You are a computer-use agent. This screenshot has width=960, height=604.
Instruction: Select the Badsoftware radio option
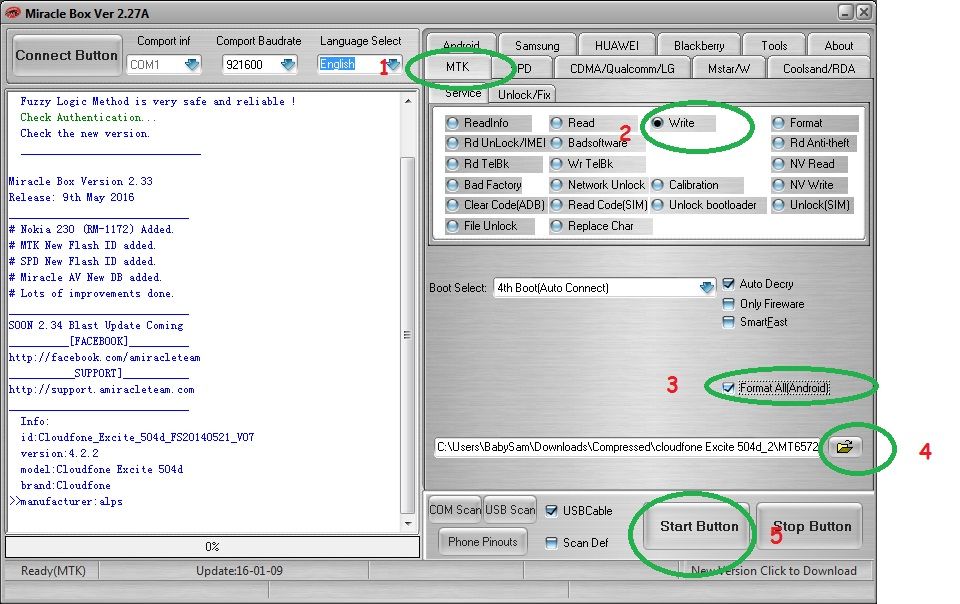[557, 143]
